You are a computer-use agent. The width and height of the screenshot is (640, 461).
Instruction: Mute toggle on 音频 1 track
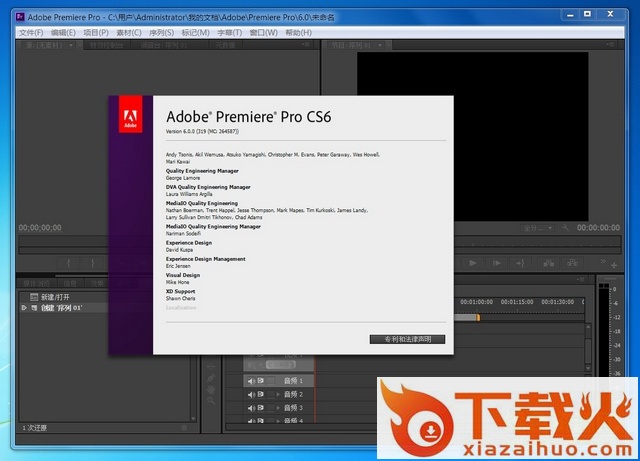point(251,381)
